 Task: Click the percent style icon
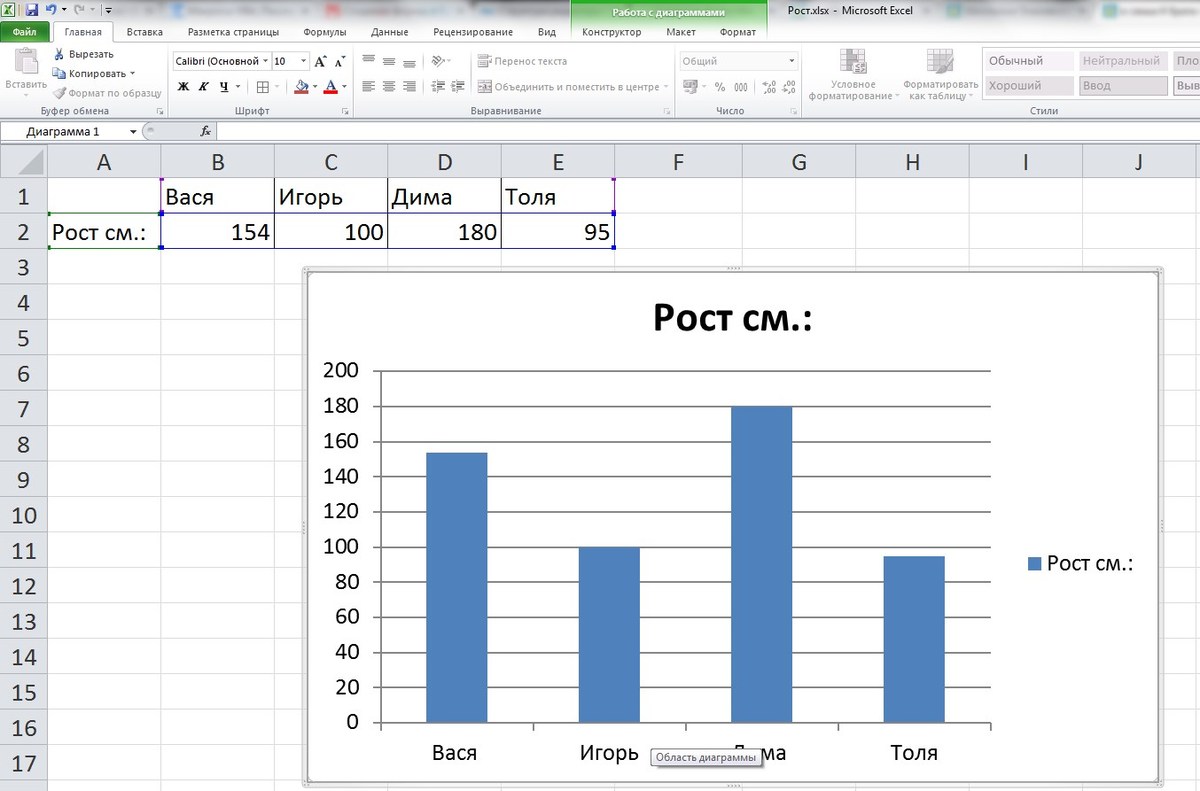pyautogui.click(x=720, y=87)
